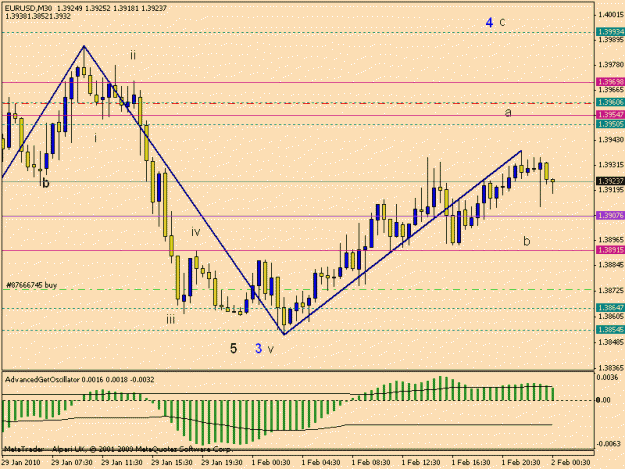Click the blue wave 3 label
Image resolution: width=625 pixels, height=469 pixels.
click(259, 349)
